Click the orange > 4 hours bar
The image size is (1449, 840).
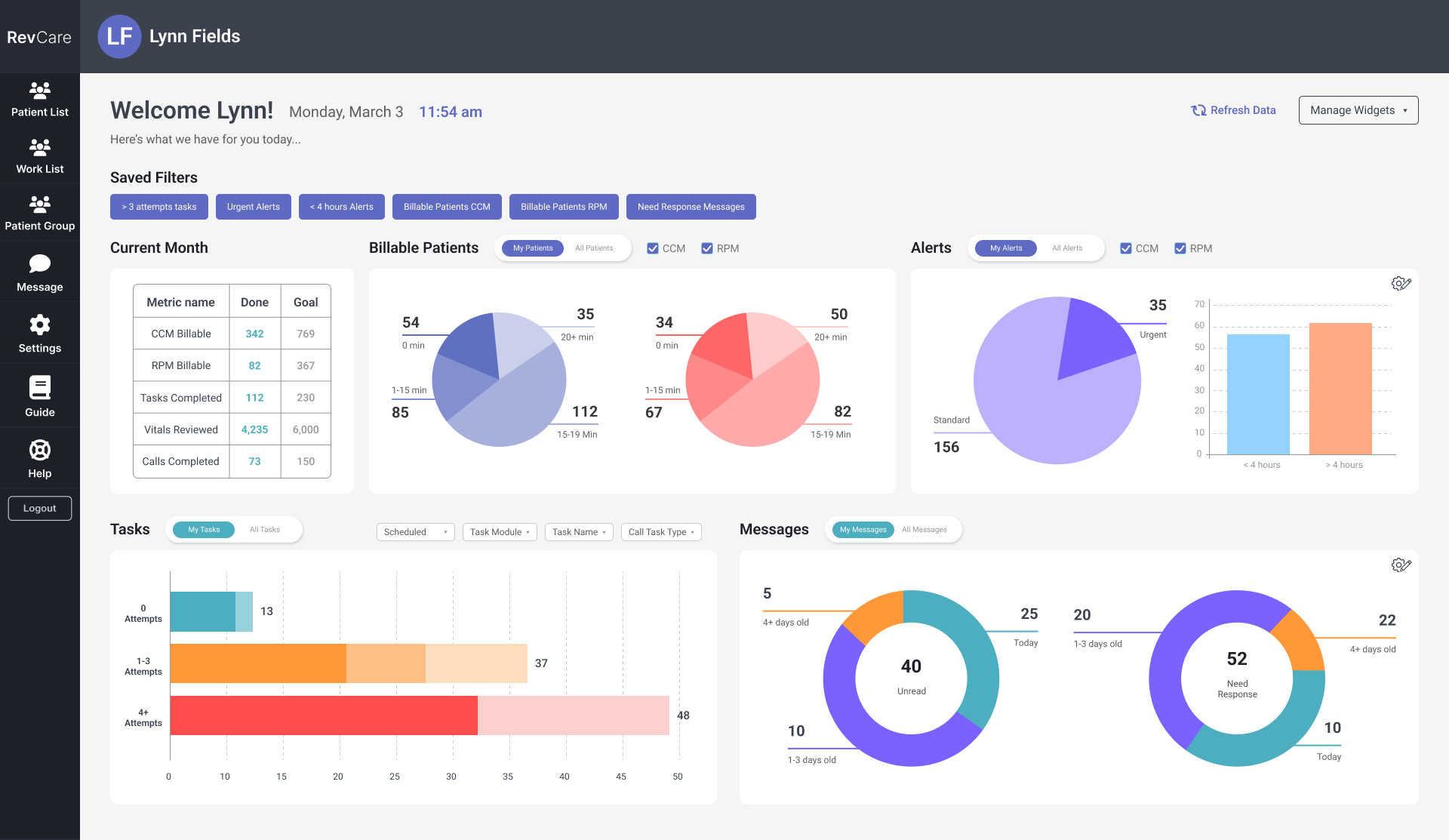(1340, 389)
